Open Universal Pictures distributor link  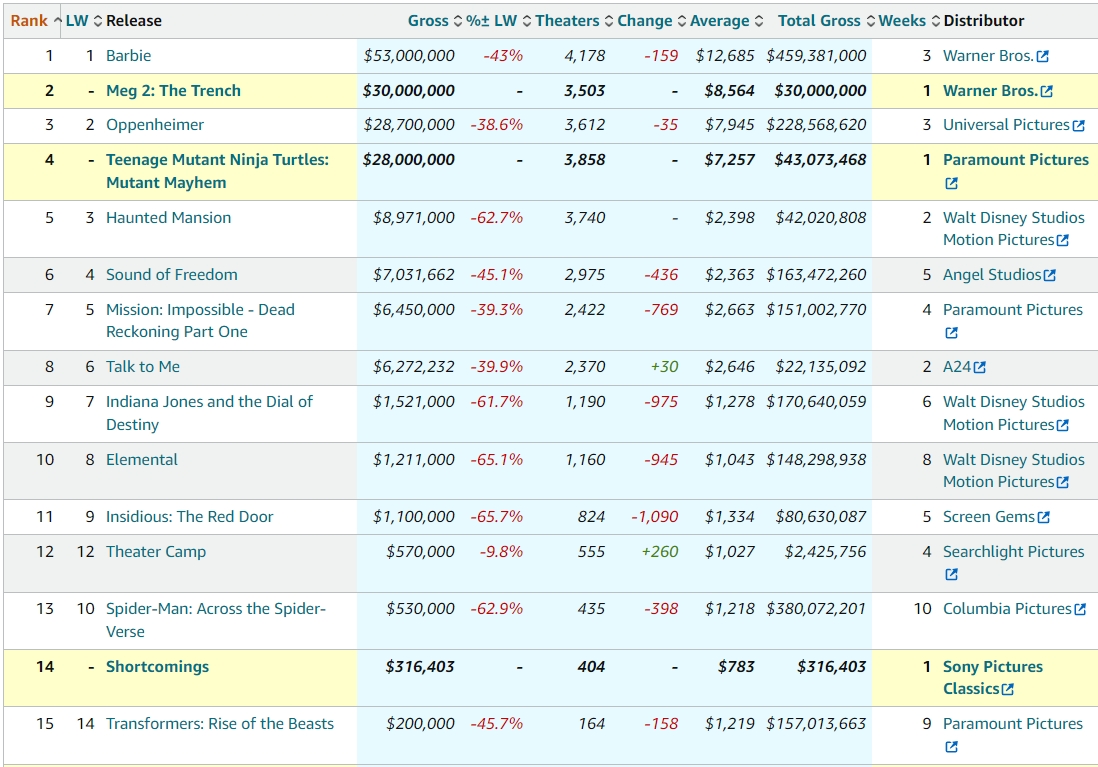point(1006,125)
